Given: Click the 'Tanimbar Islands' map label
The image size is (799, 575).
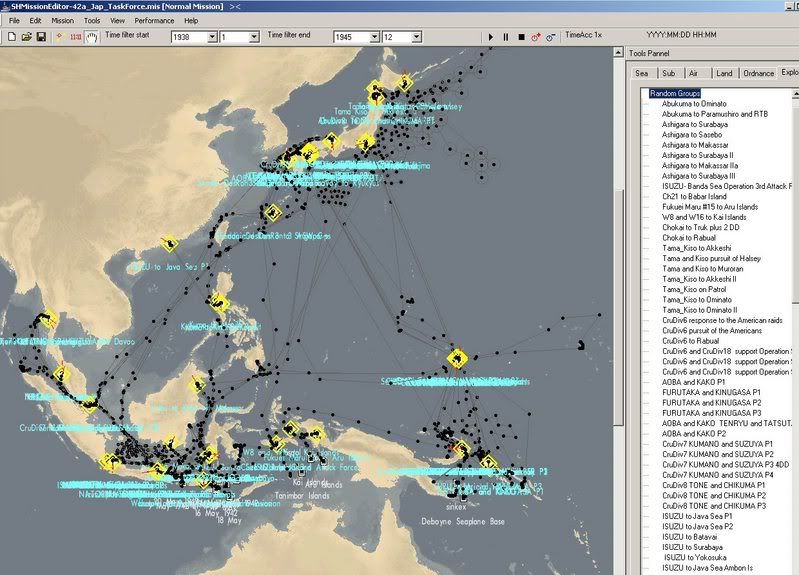Looking at the screenshot, I should tap(302, 495).
